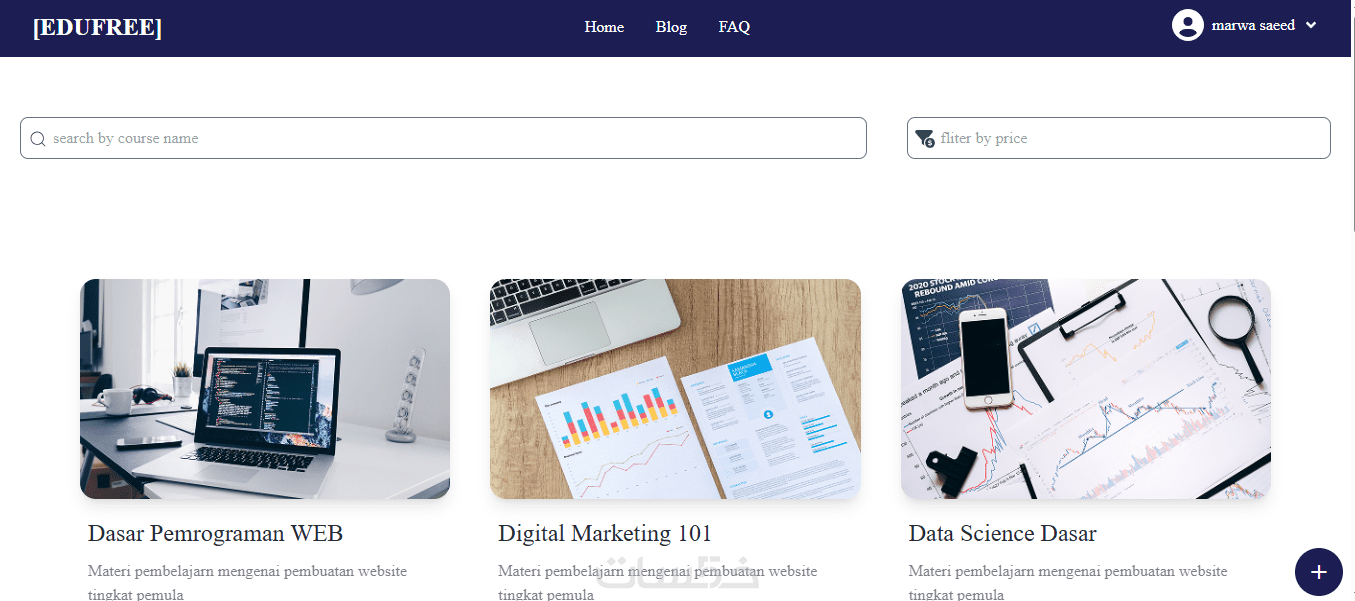Click the price filter funnel icon

(x=925, y=138)
